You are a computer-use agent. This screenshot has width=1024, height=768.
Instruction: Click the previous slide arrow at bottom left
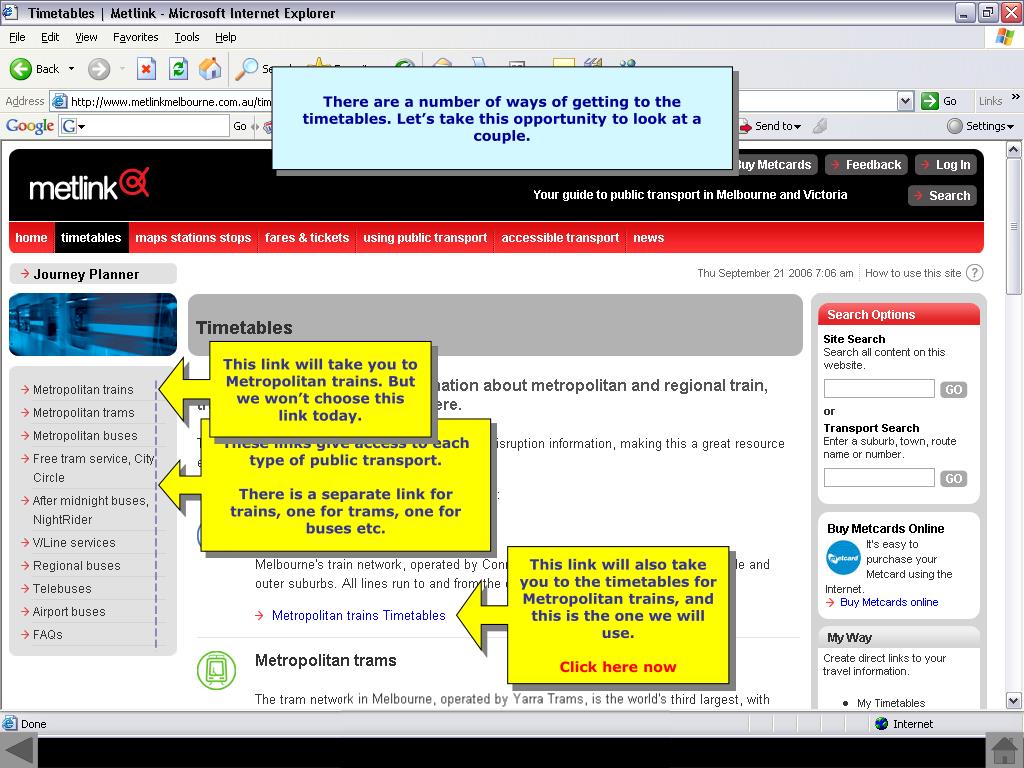(18, 752)
